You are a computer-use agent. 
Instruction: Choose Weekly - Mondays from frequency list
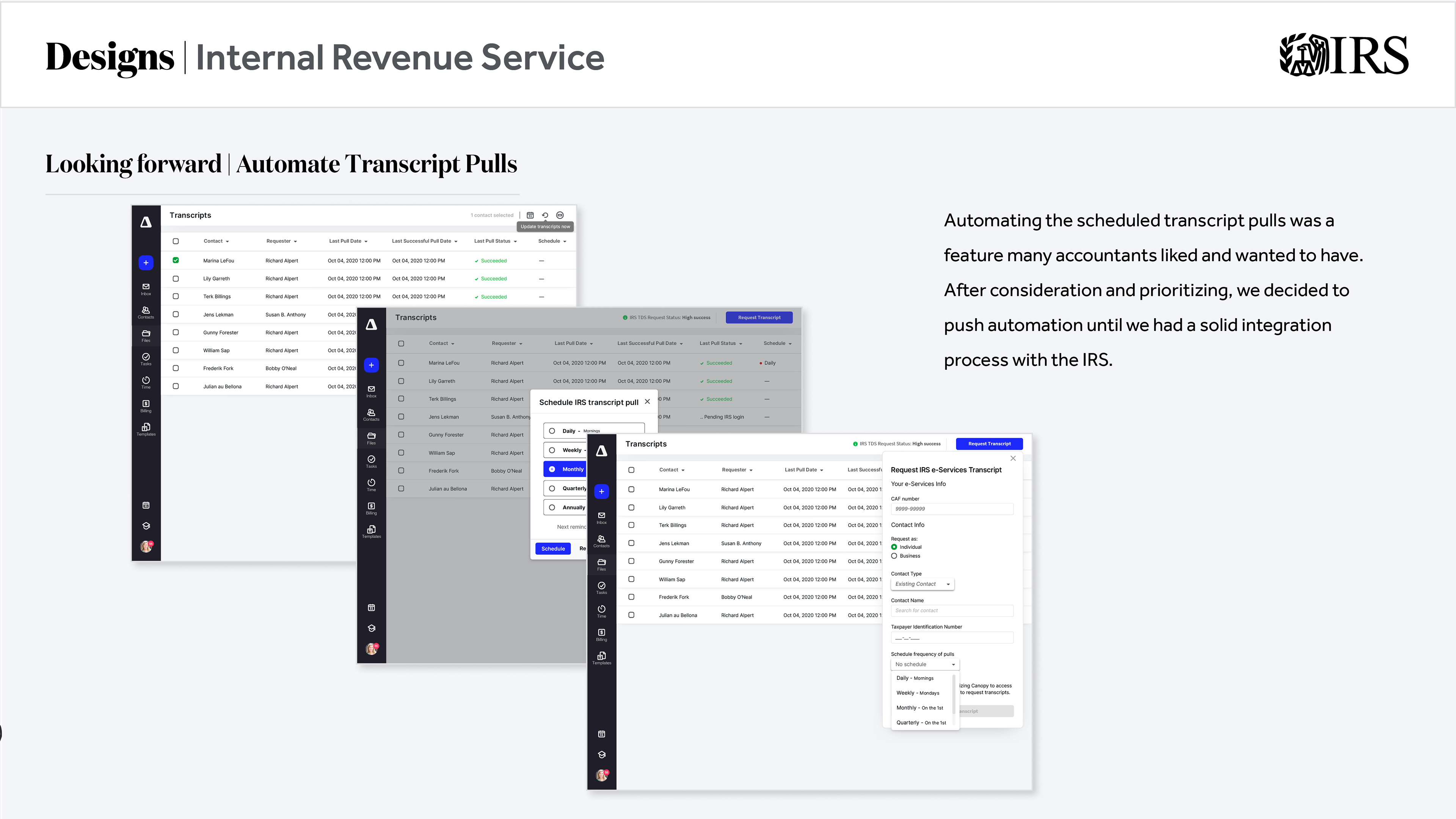(918, 693)
